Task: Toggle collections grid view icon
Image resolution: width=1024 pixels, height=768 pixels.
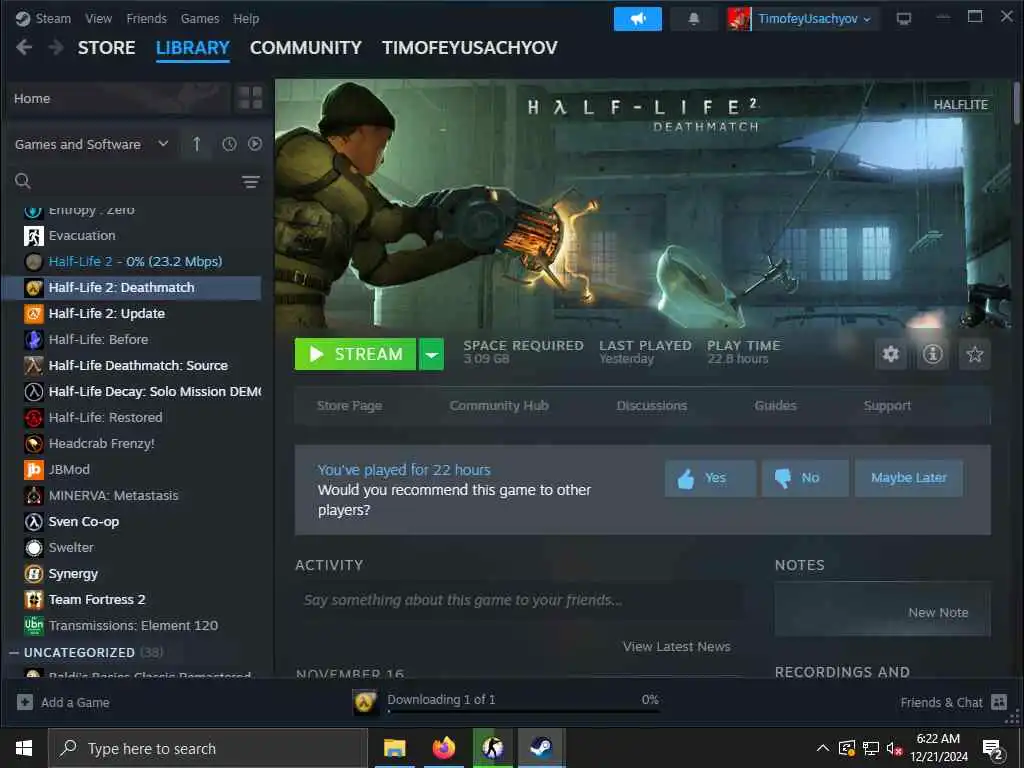Action: pos(250,98)
